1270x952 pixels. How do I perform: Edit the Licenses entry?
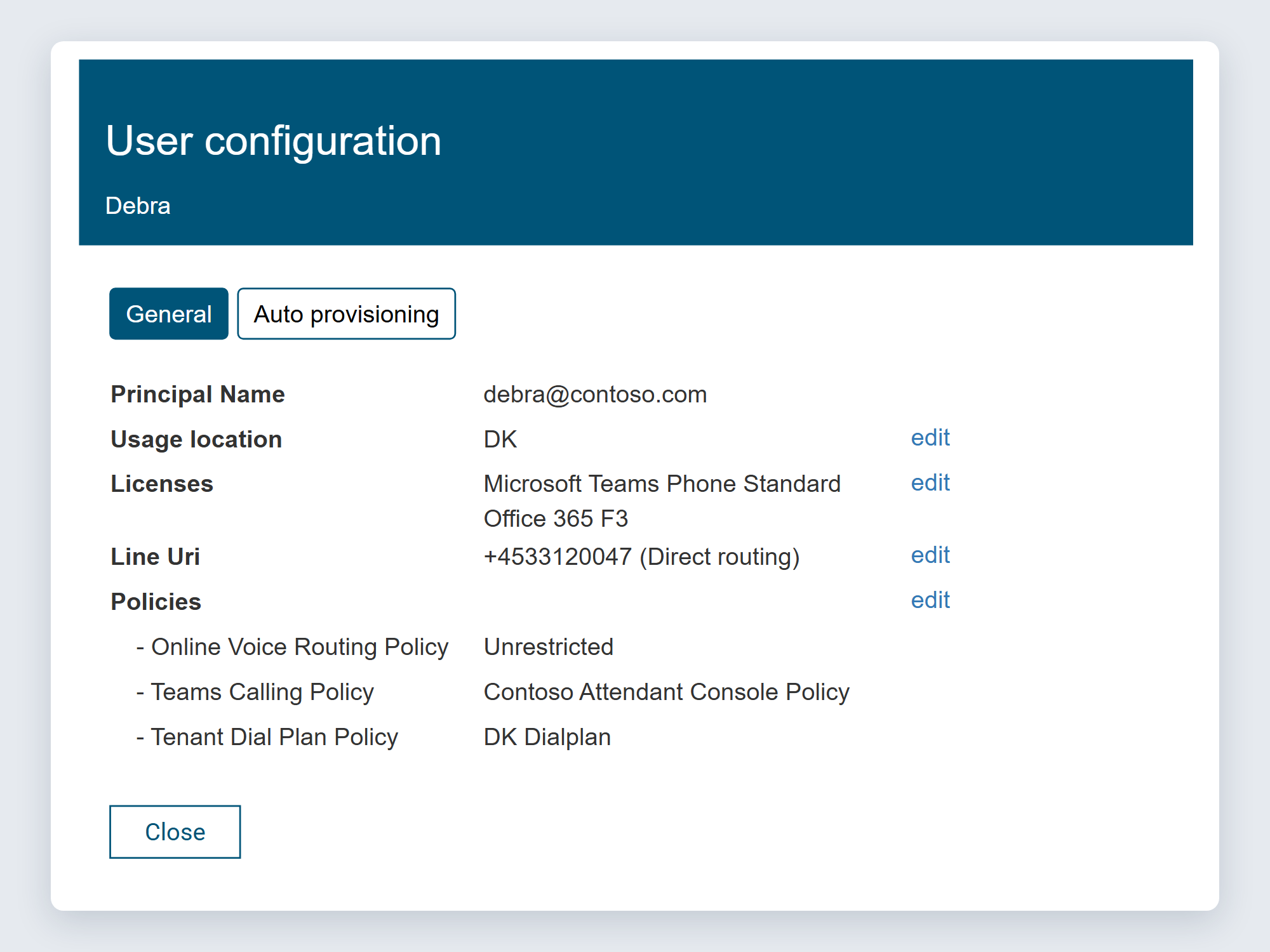tap(930, 483)
